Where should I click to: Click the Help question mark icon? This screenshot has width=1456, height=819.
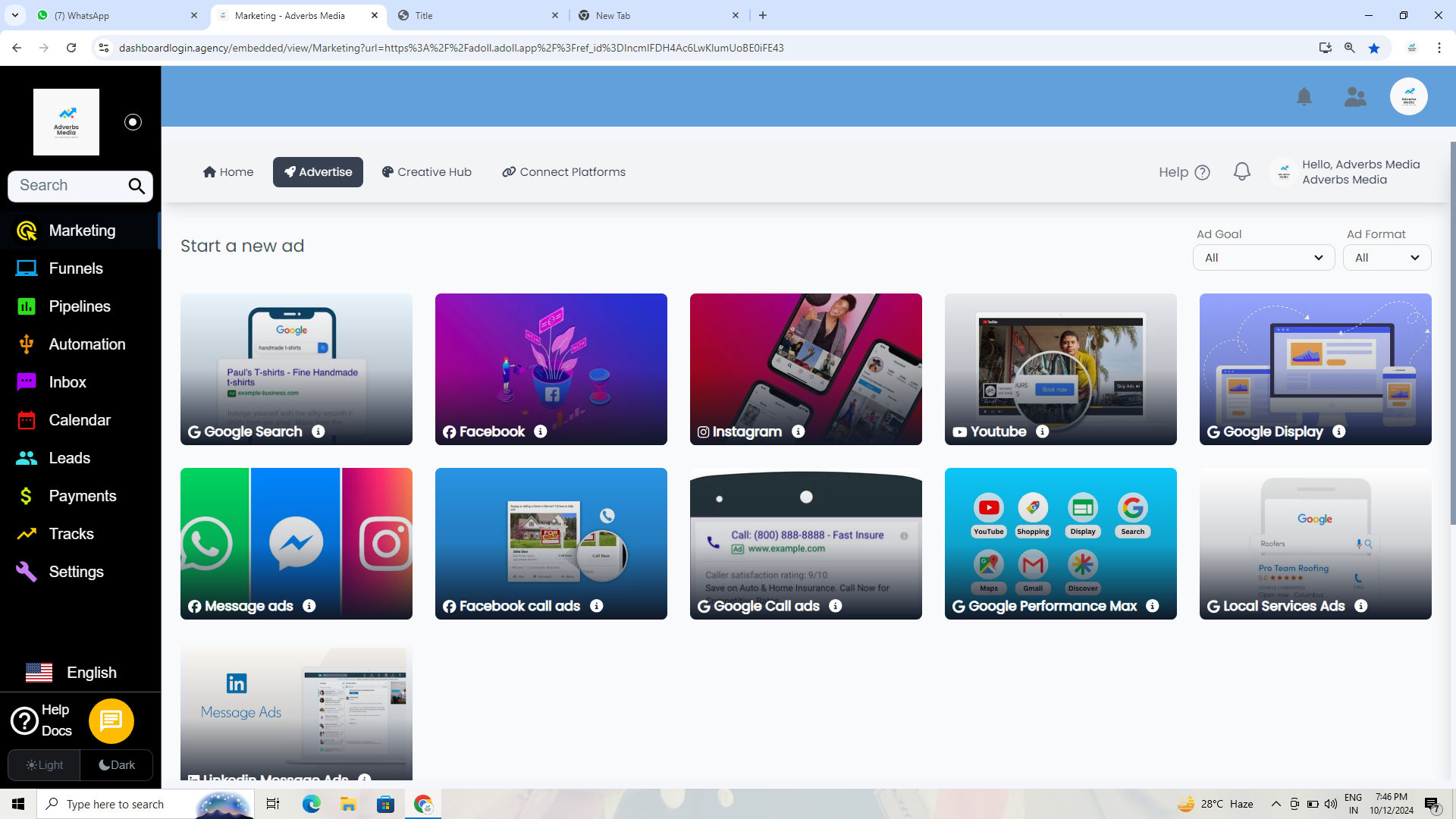[x=1202, y=172]
